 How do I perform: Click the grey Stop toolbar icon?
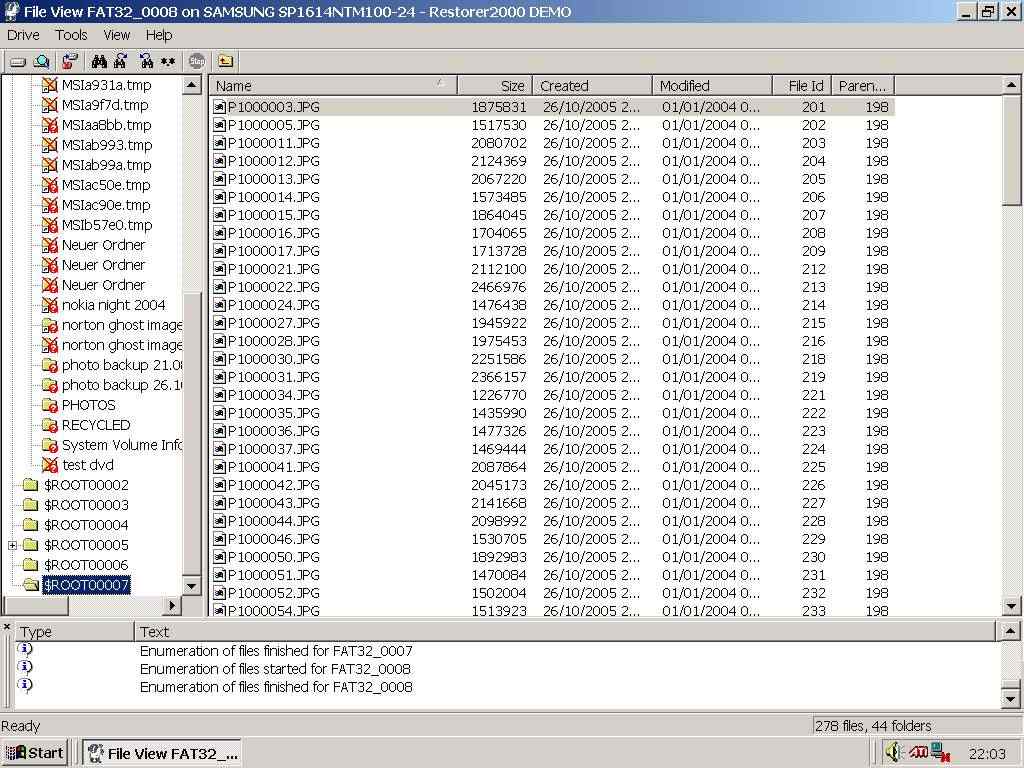(197, 61)
